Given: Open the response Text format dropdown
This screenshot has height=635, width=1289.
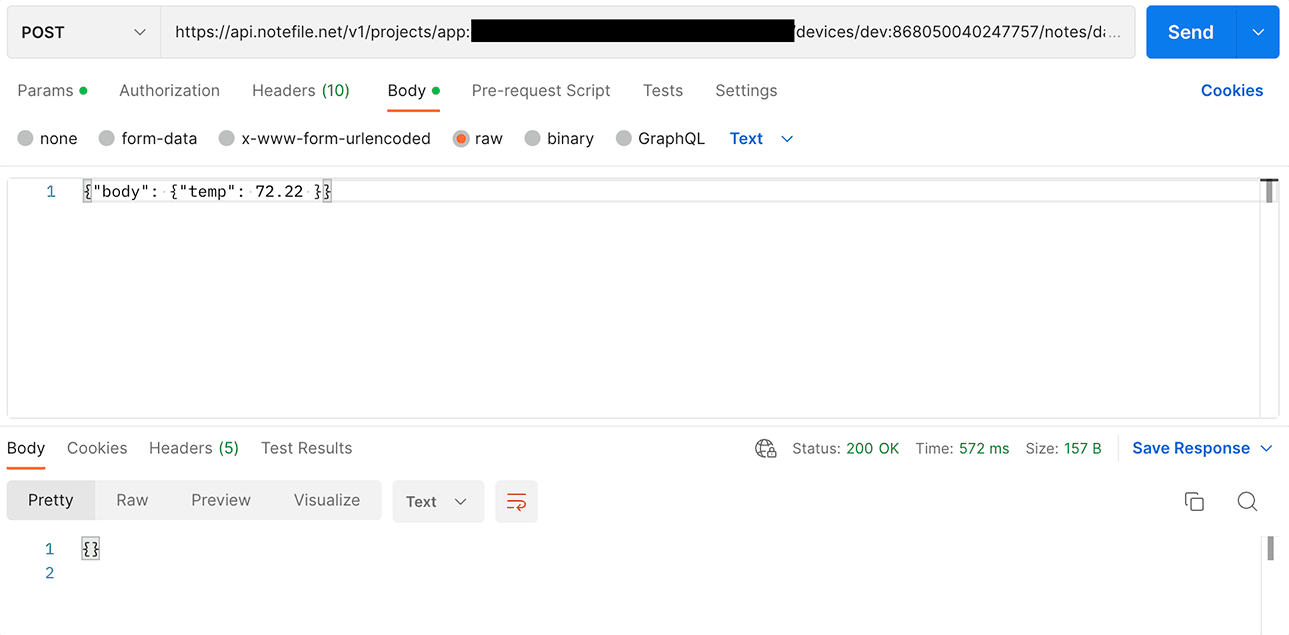Looking at the screenshot, I should [x=438, y=501].
